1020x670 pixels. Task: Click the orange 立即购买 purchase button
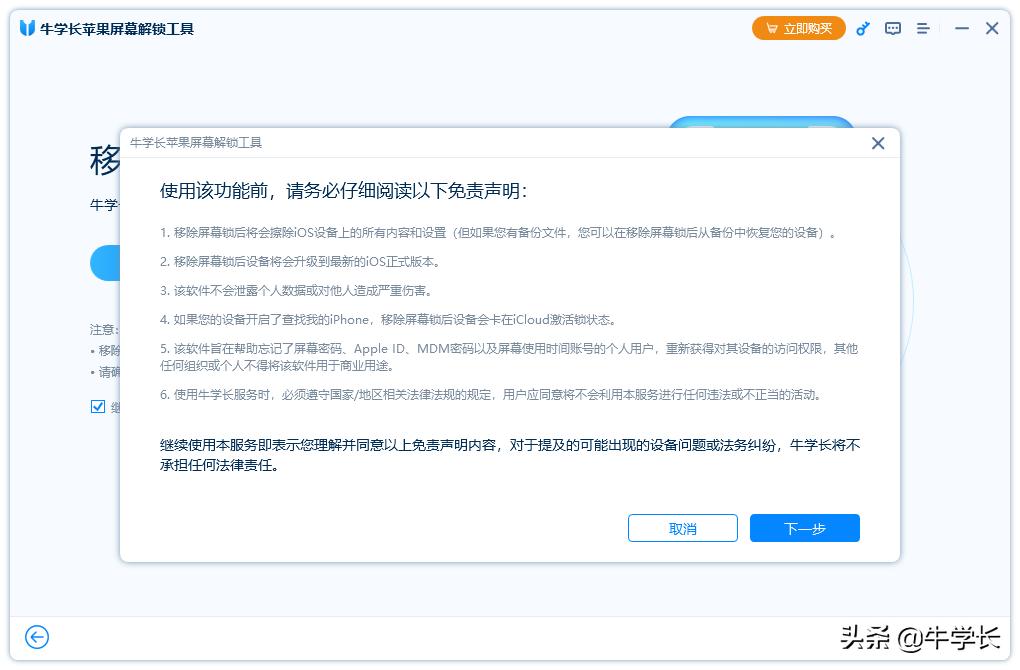pos(798,28)
